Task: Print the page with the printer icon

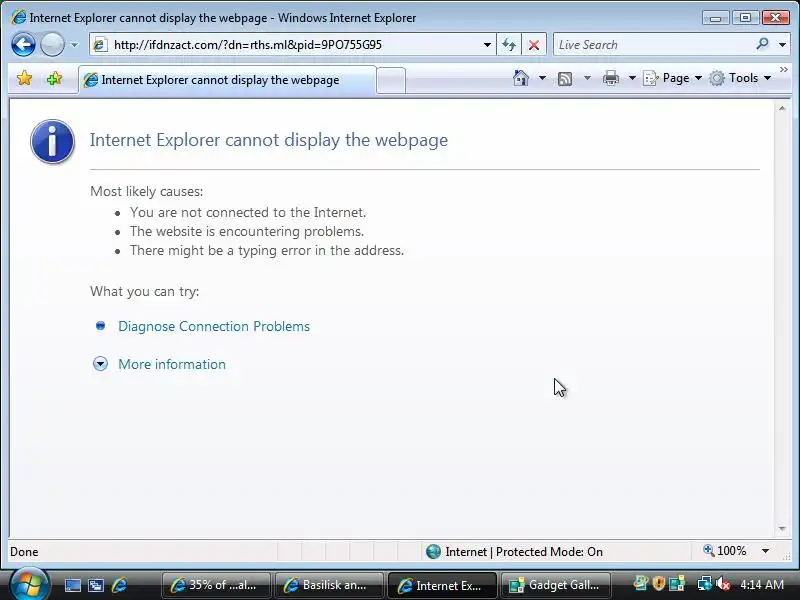Action: 611,78
